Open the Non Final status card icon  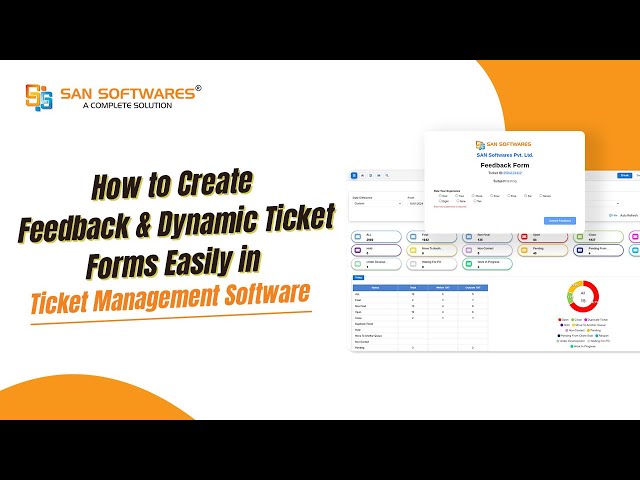[x=469, y=237]
